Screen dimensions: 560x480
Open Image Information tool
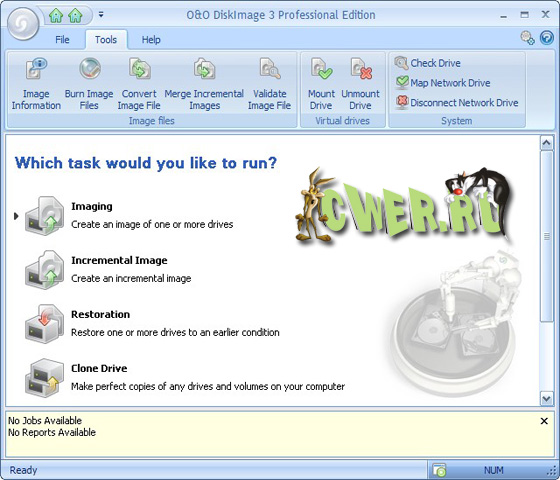coord(36,84)
